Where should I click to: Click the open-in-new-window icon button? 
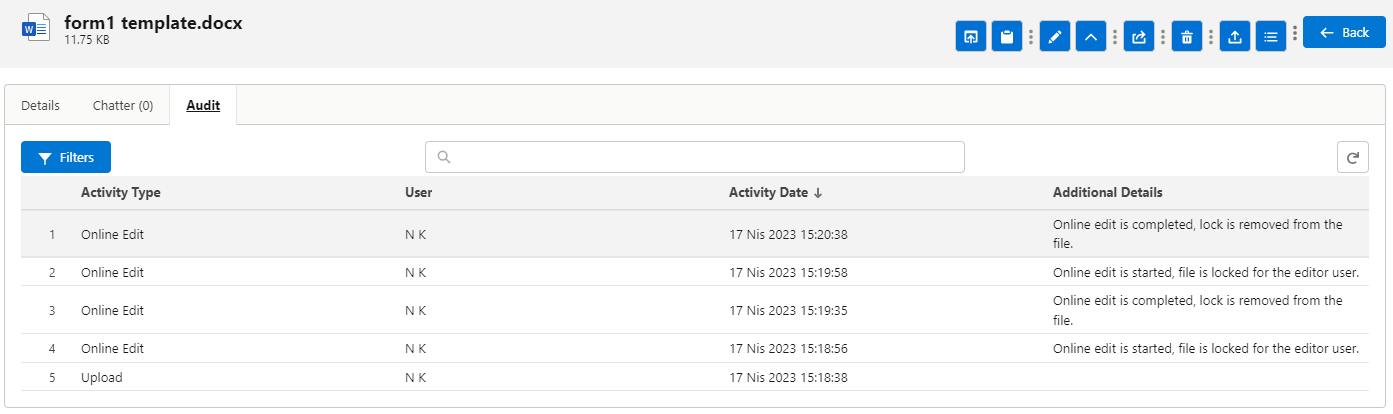[970, 37]
